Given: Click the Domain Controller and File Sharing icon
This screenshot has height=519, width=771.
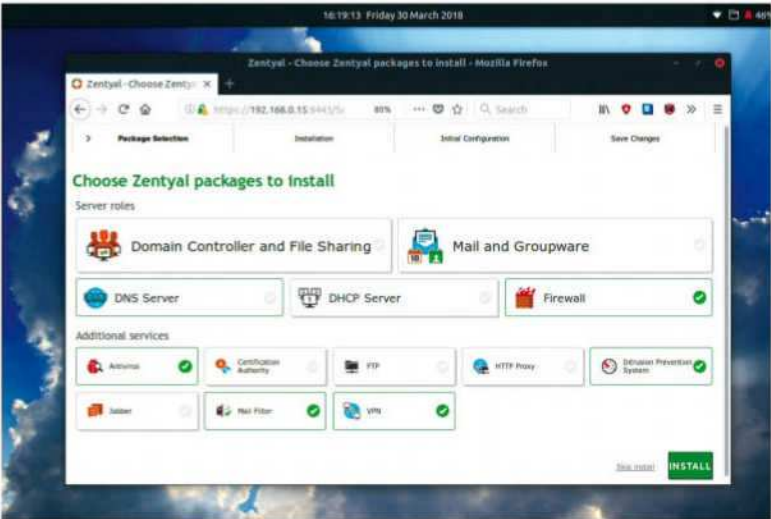Looking at the screenshot, I should (103, 245).
